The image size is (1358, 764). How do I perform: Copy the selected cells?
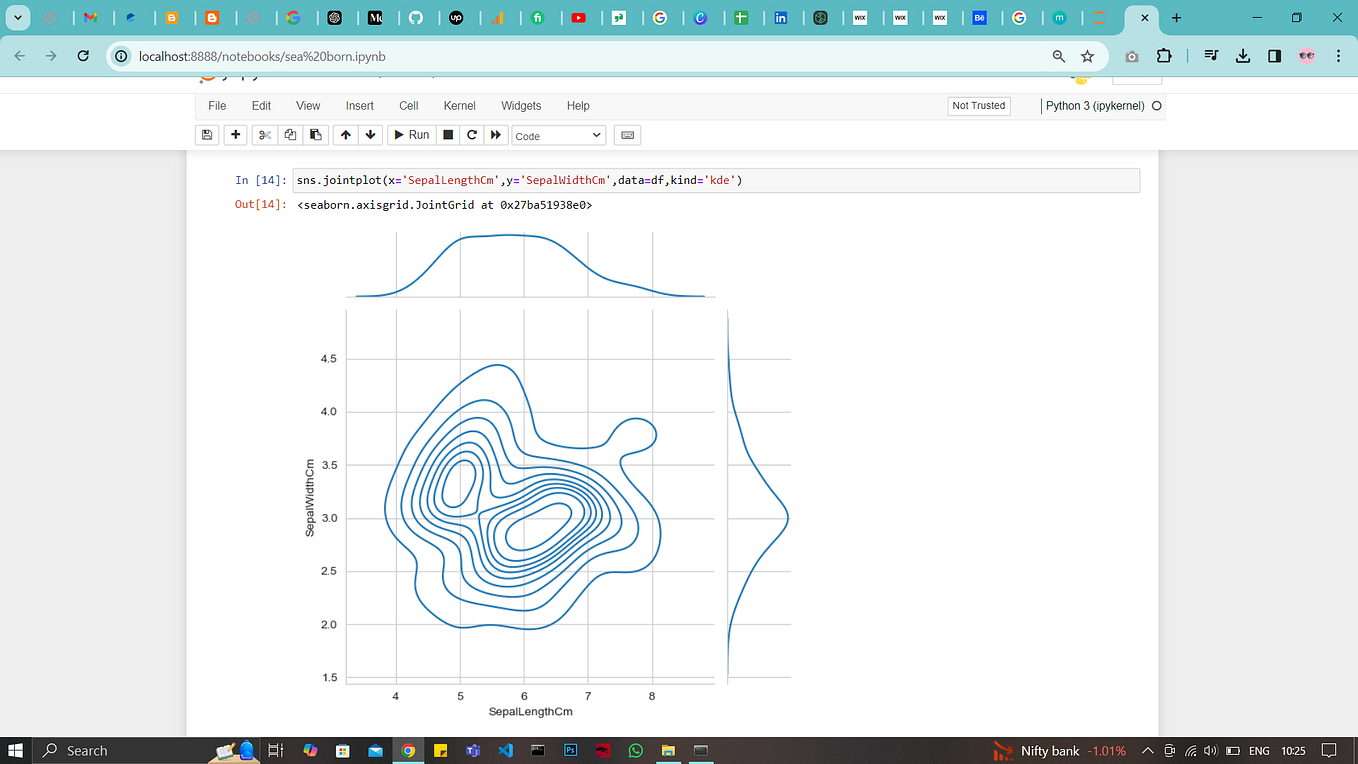(289, 134)
